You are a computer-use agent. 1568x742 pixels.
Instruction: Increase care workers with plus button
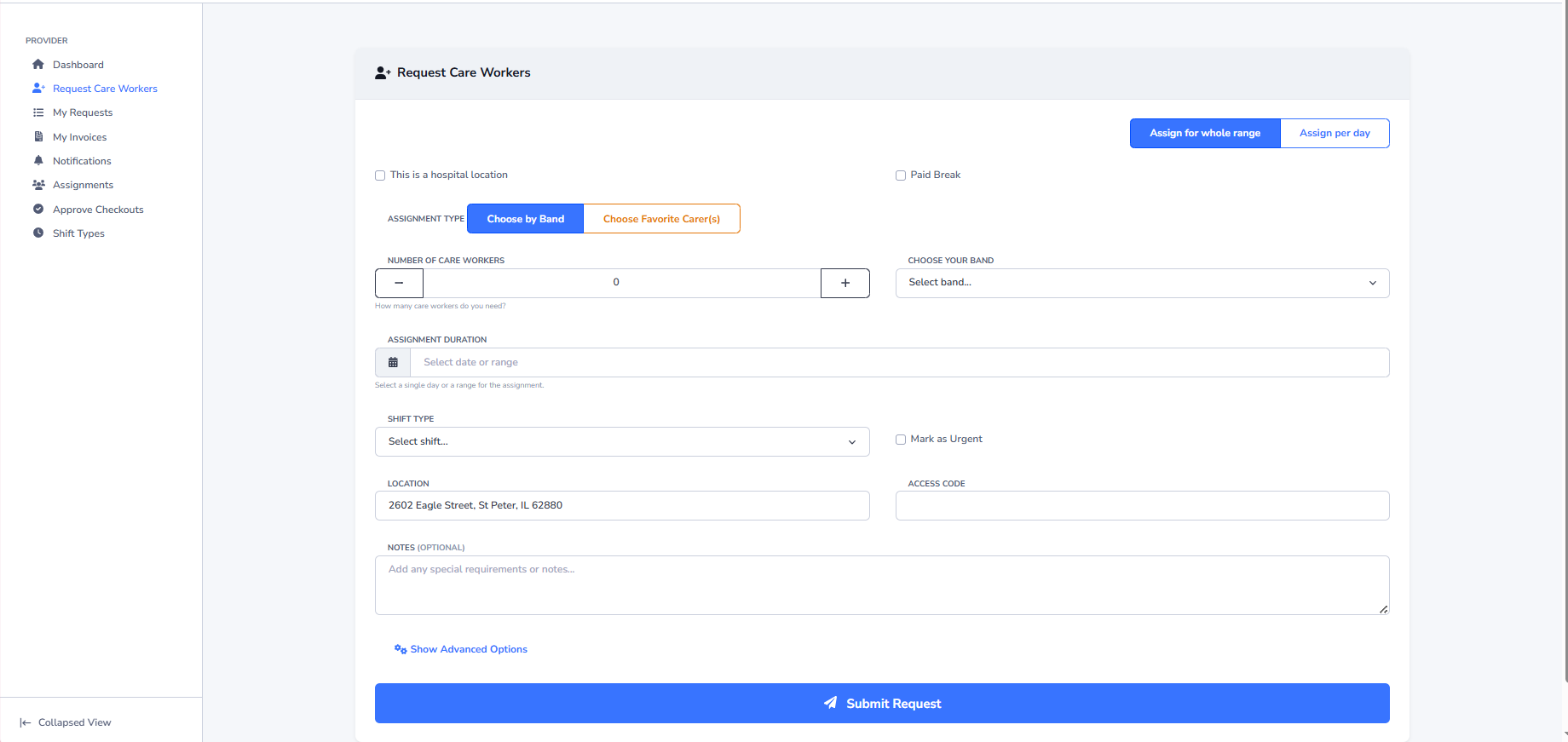[x=845, y=284]
